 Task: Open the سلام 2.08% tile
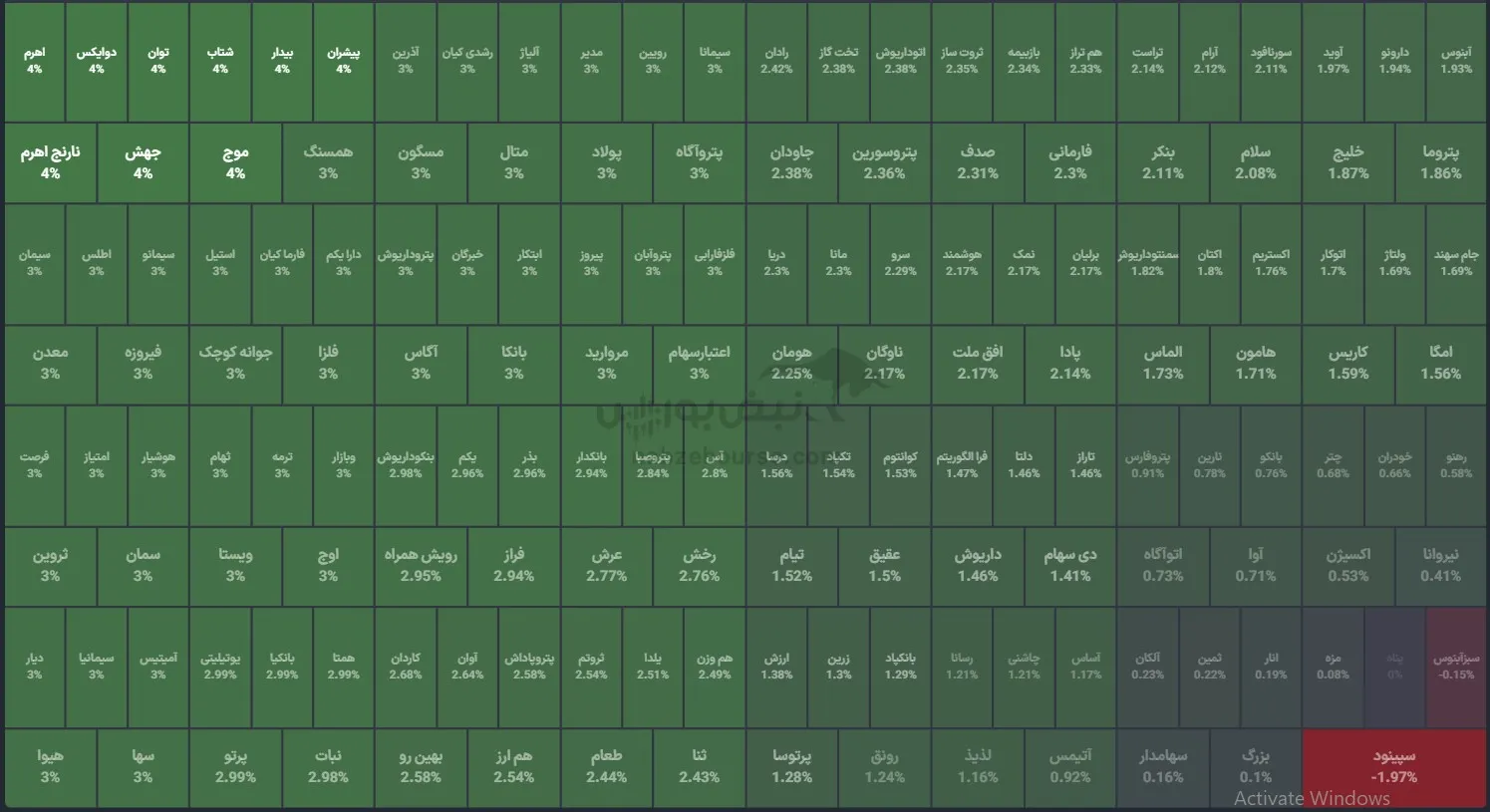[1256, 162]
